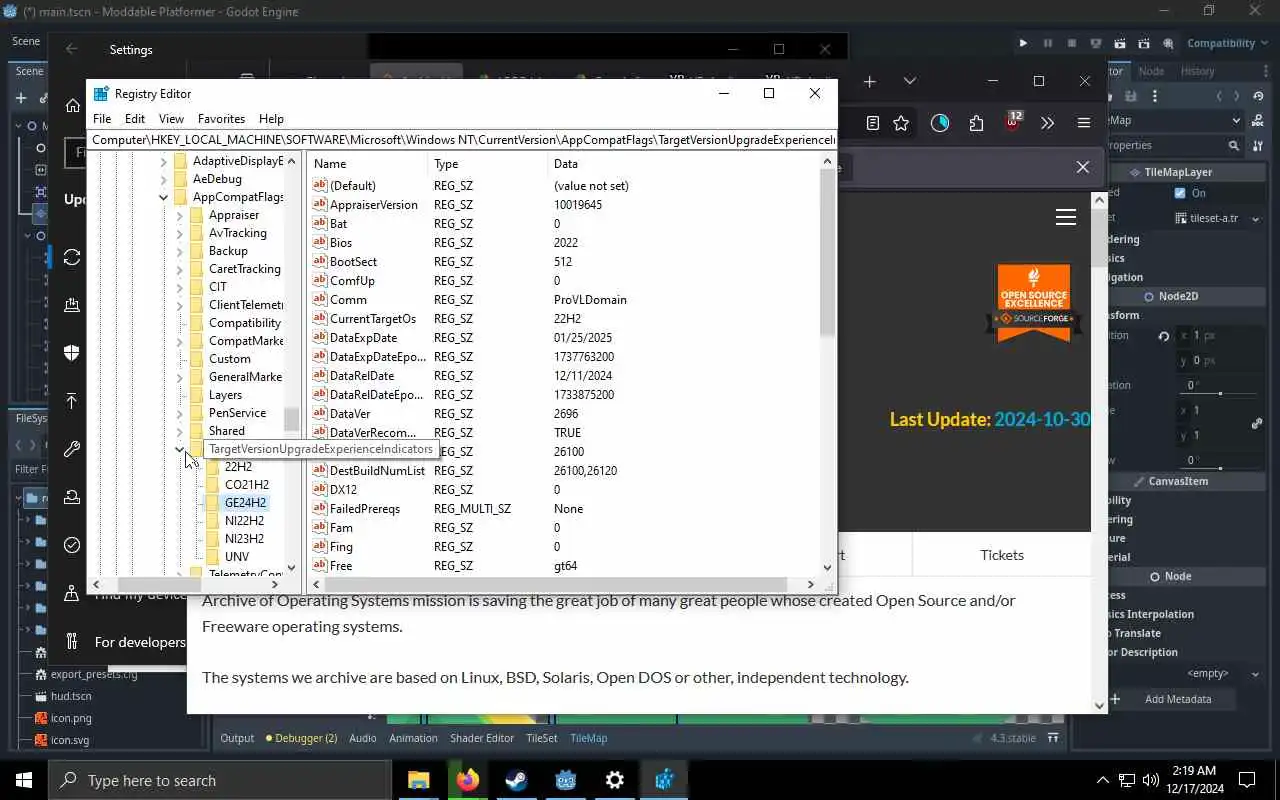The image size is (1280, 800).
Task: Open Registry Editor View menu
Action: click(171, 118)
